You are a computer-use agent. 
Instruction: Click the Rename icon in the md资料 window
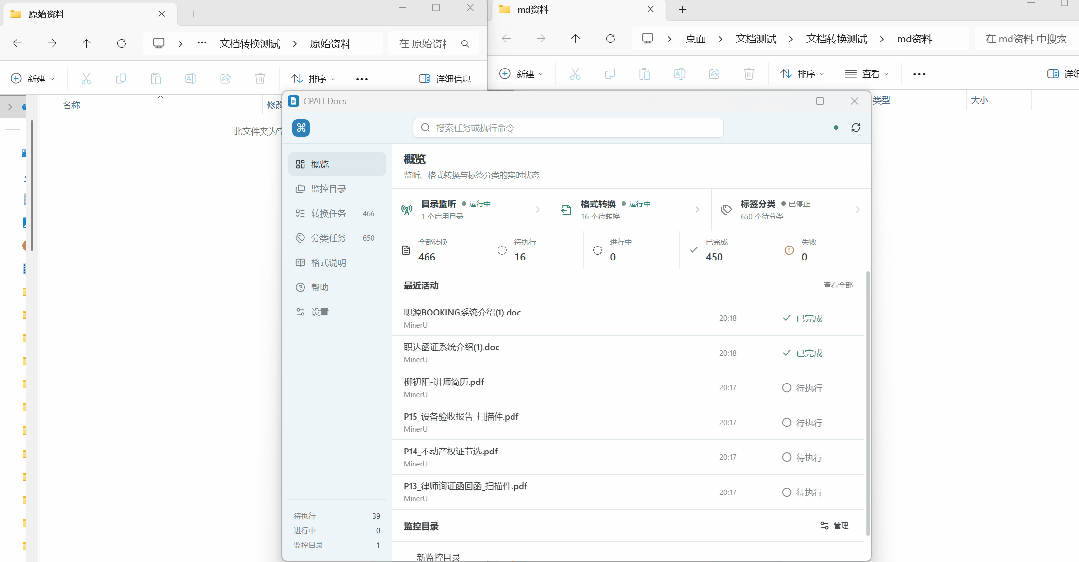pos(679,74)
